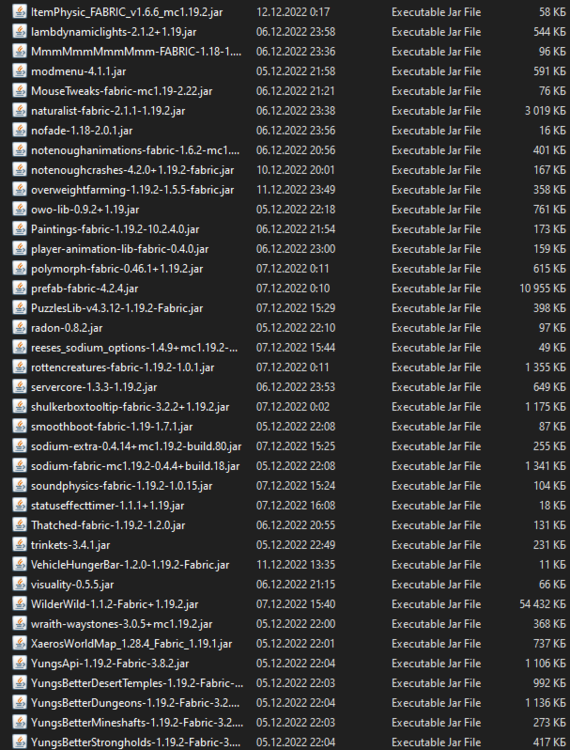Click the 06.12.2022 21:15 date of visuality
Screen dimensions: 570x750
[x=296, y=584]
